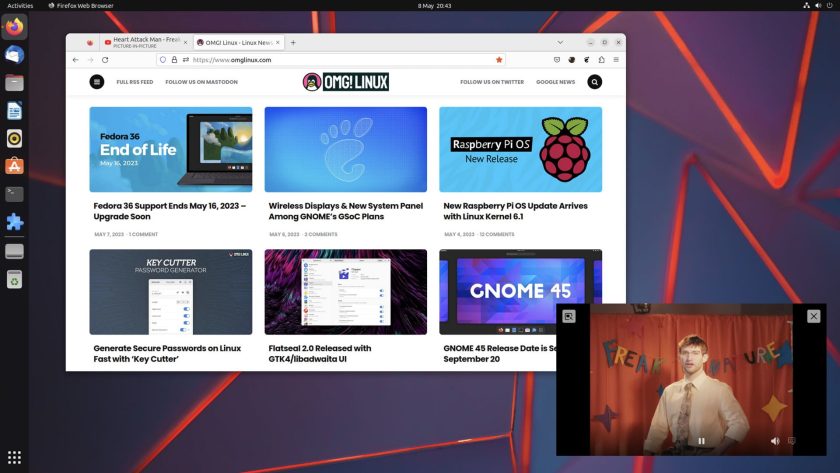Open the Trash from the dock
The height and width of the screenshot is (473, 840).
pos(14,279)
